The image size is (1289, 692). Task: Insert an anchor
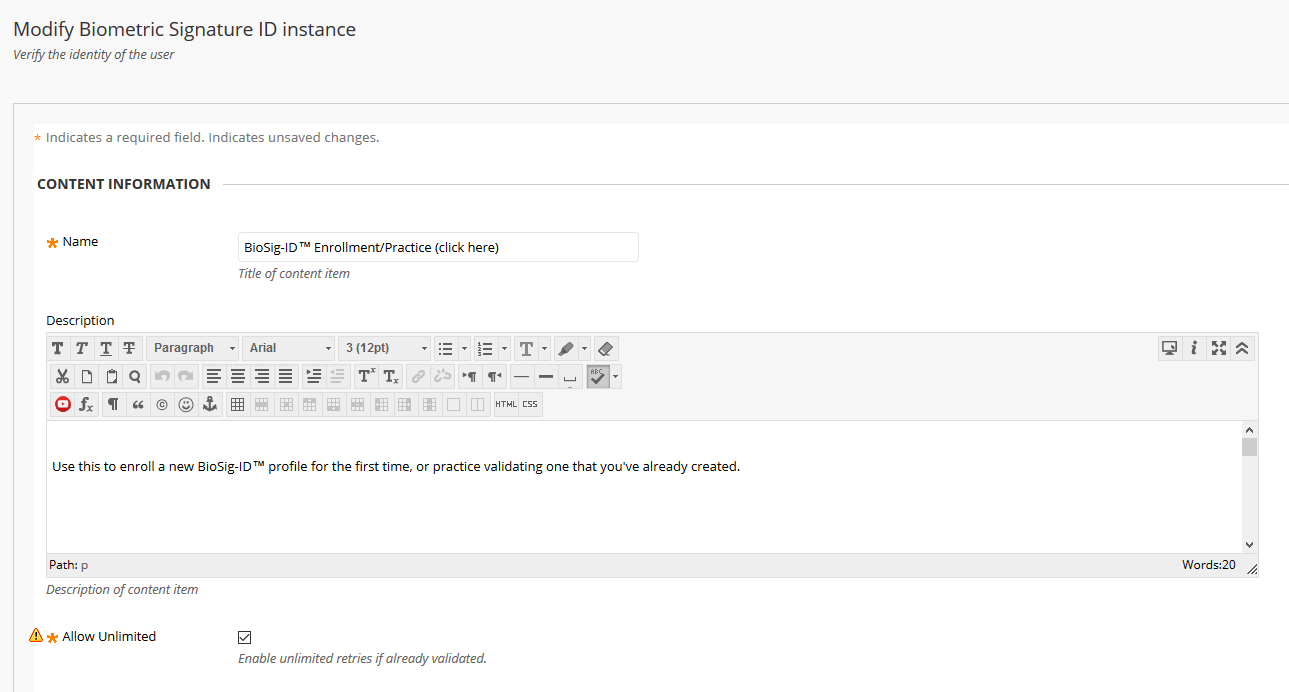coord(209,405)
